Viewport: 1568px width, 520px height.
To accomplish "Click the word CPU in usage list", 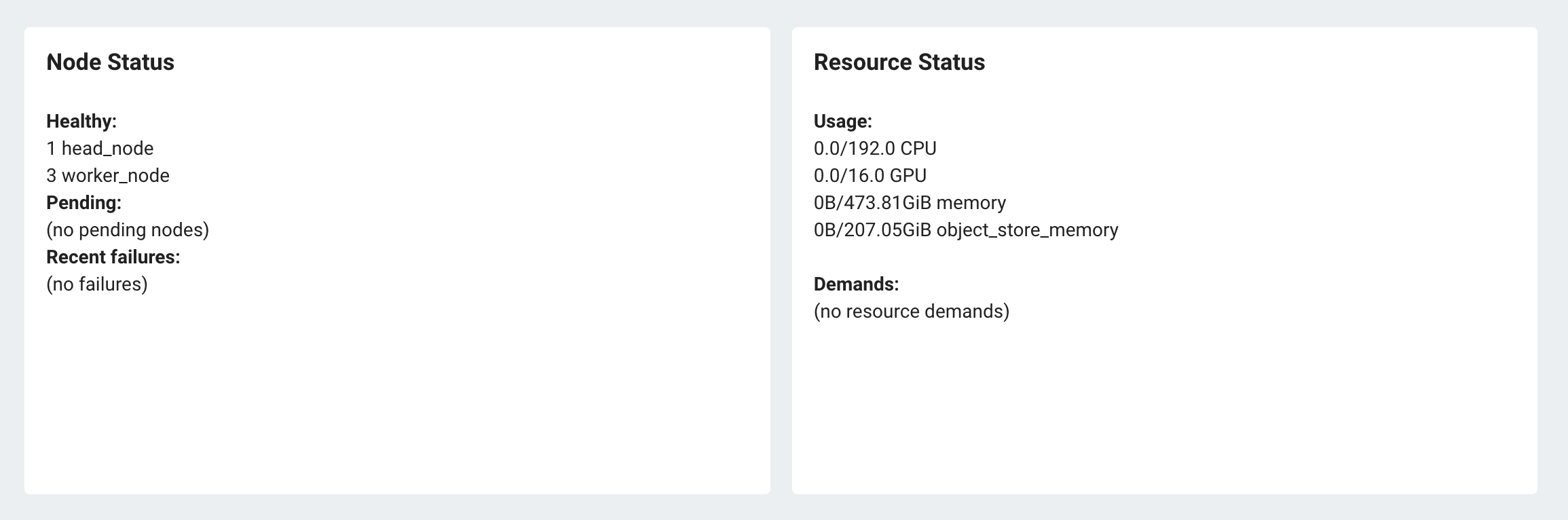I will pos(918,149).
